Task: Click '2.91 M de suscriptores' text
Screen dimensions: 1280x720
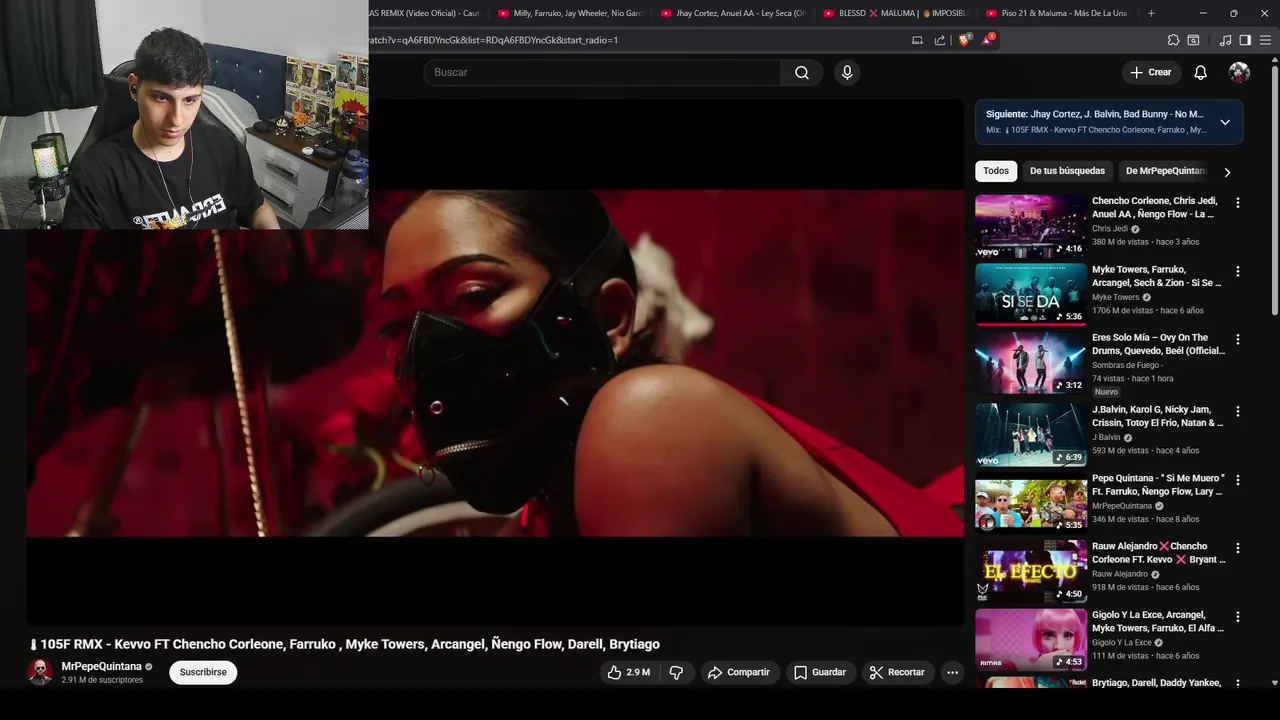Action: 102,680
